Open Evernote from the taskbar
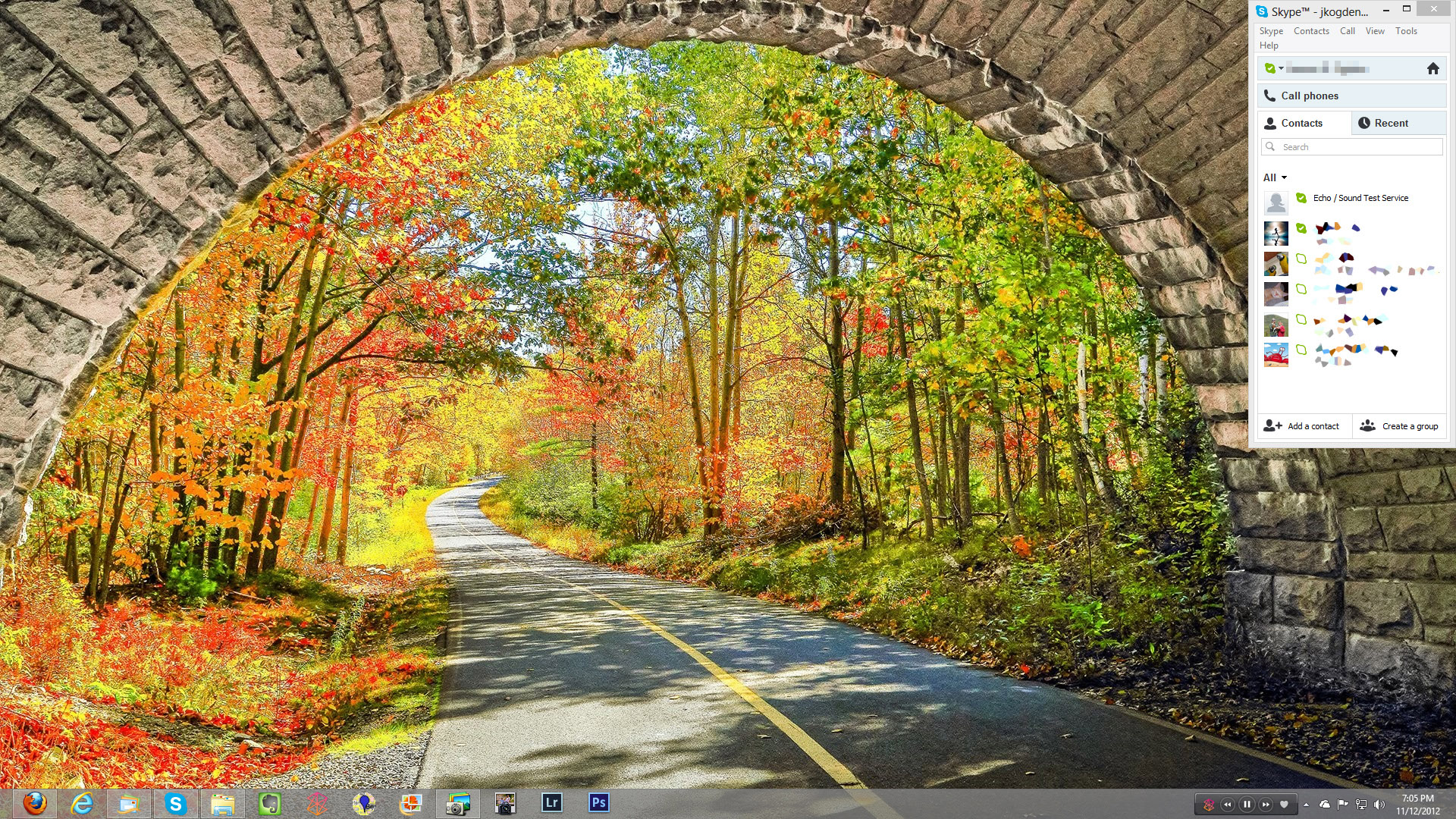 pos(269,803)
